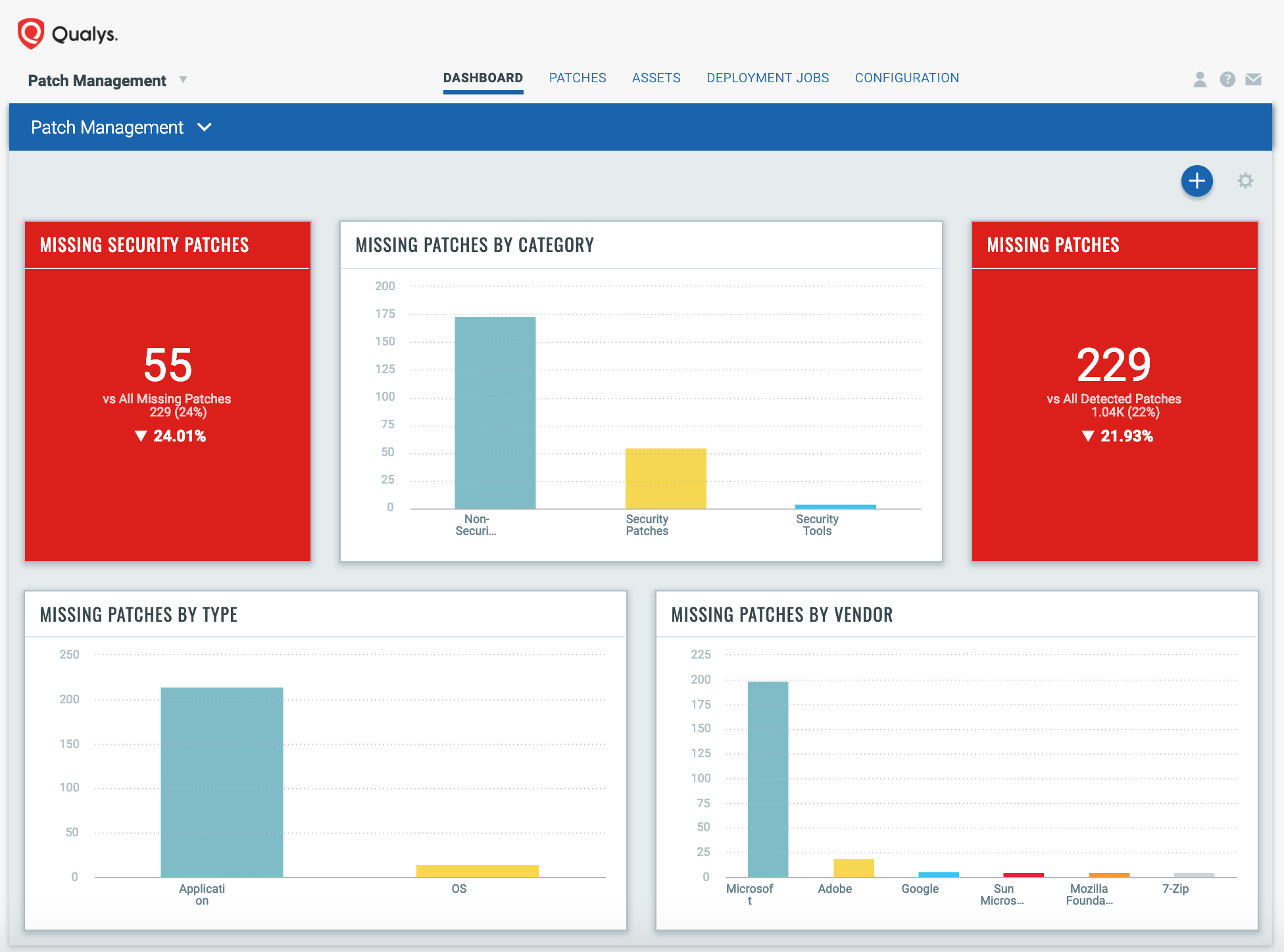
Task: Expand the blue bar dashboard chevron
Action: (205, 127)
